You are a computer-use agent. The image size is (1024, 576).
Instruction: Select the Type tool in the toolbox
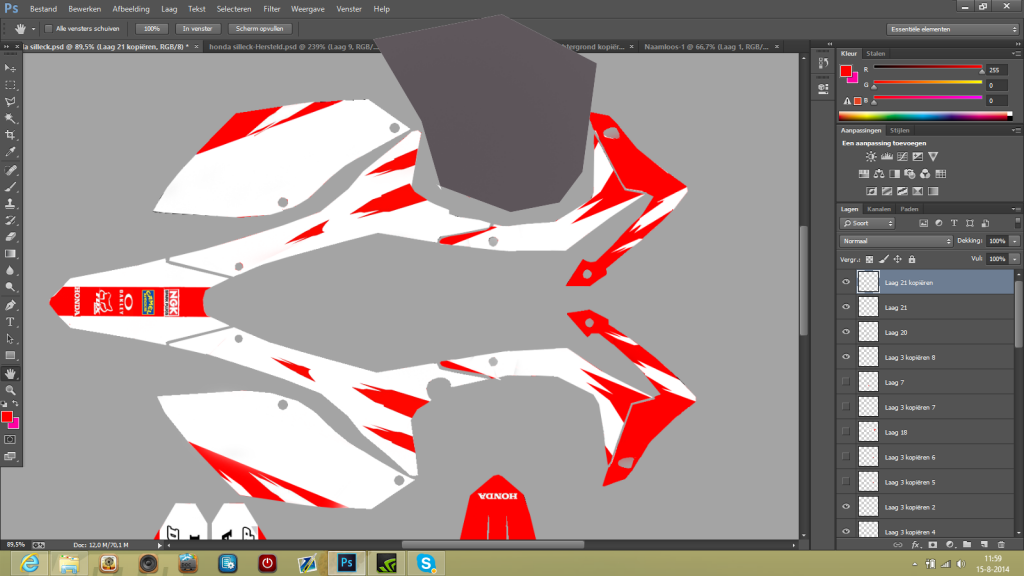[10, 322]
